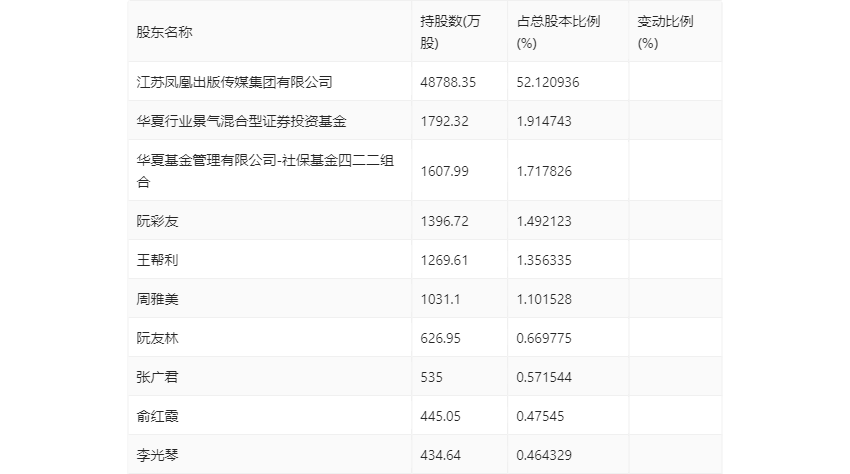Image resolution: width=850 pixels, height=474 pixels.
Task: Click the holding value 434.64
Action: [440, 455]
